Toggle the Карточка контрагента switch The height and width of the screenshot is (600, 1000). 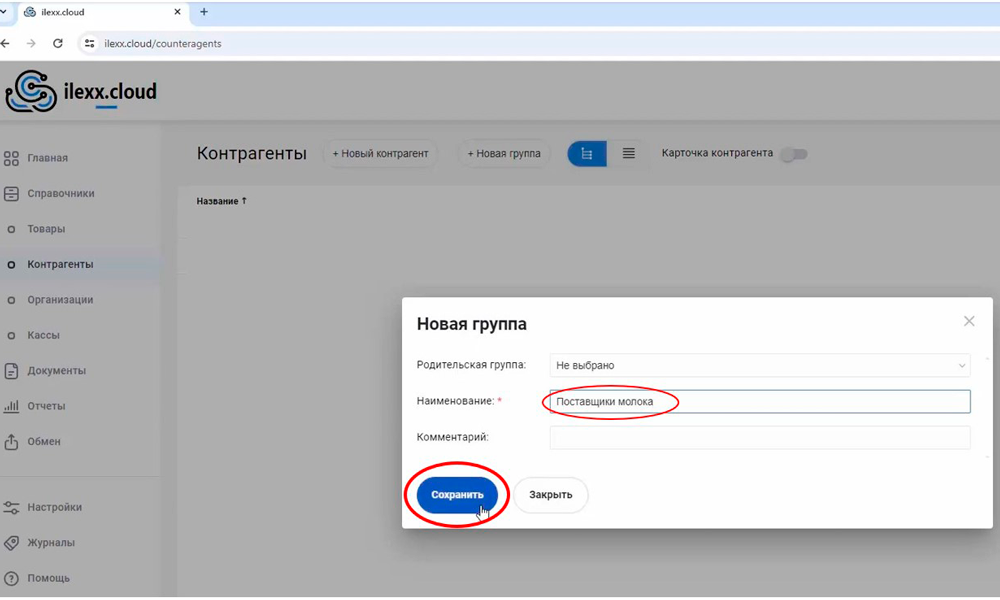click(793, 154)
